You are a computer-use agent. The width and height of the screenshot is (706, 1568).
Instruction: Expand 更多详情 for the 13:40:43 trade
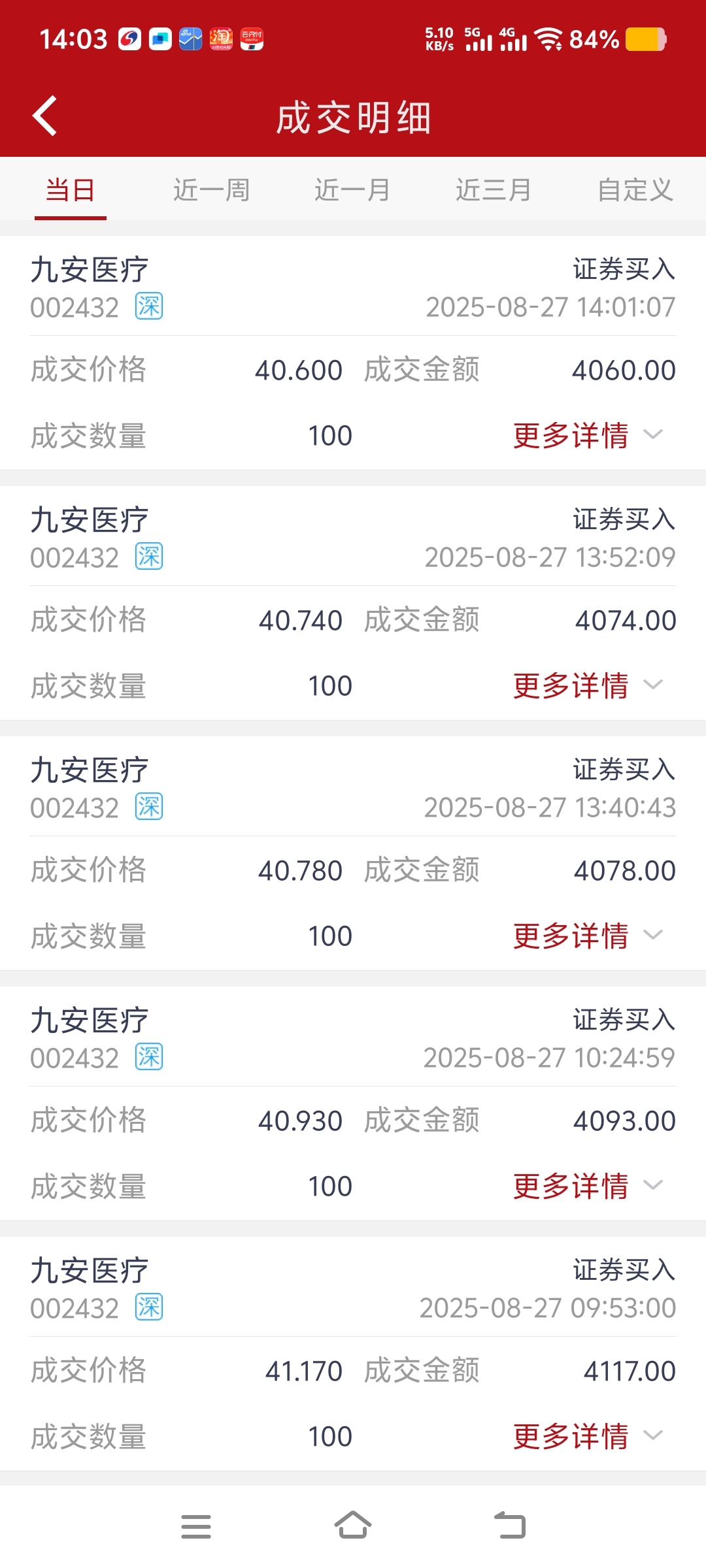[x=588, y=936]
